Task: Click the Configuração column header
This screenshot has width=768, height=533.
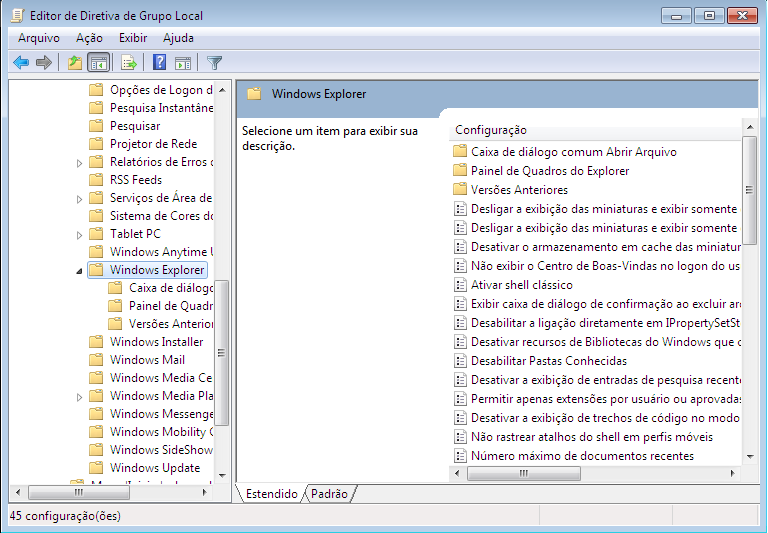Action: (x=595, y=130)
